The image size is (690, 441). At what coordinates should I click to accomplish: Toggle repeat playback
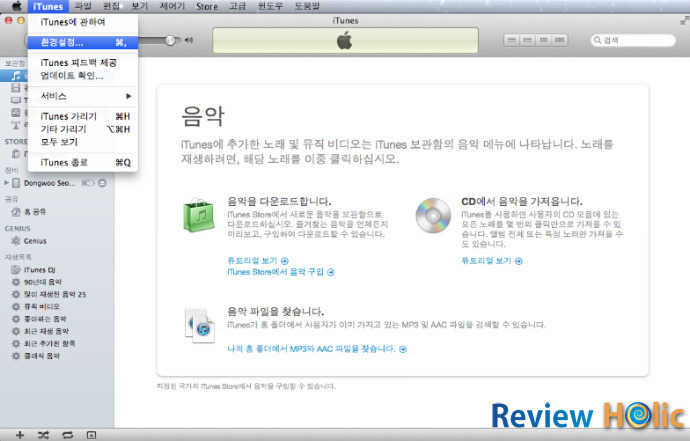[x=67, y=435]
